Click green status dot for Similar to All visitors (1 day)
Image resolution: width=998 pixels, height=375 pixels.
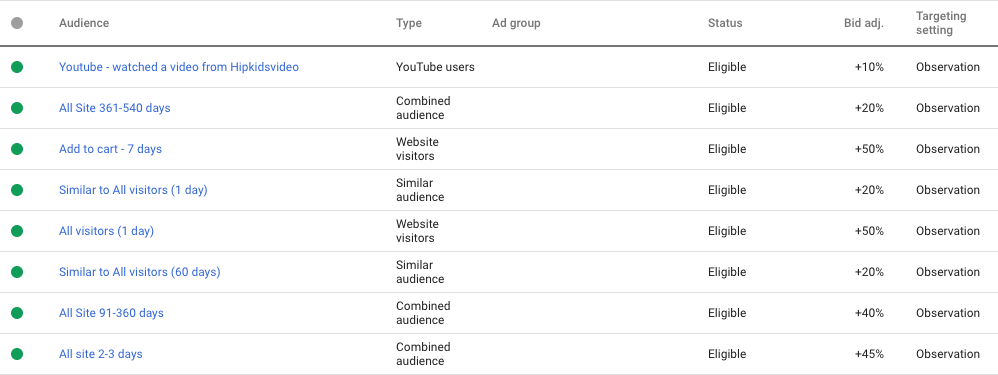17,190
